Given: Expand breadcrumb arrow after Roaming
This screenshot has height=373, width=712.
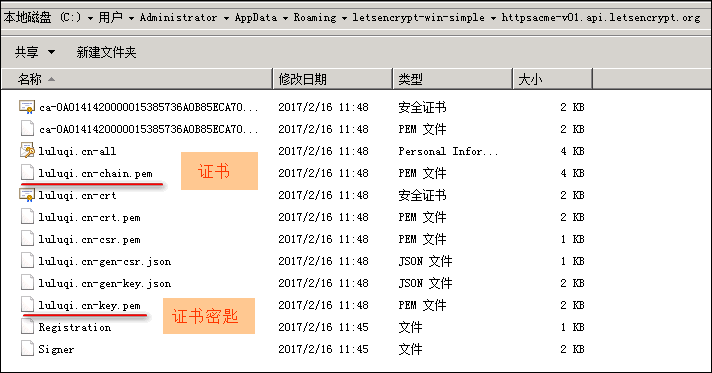Looking at the screenshot, I should [344, 18].
